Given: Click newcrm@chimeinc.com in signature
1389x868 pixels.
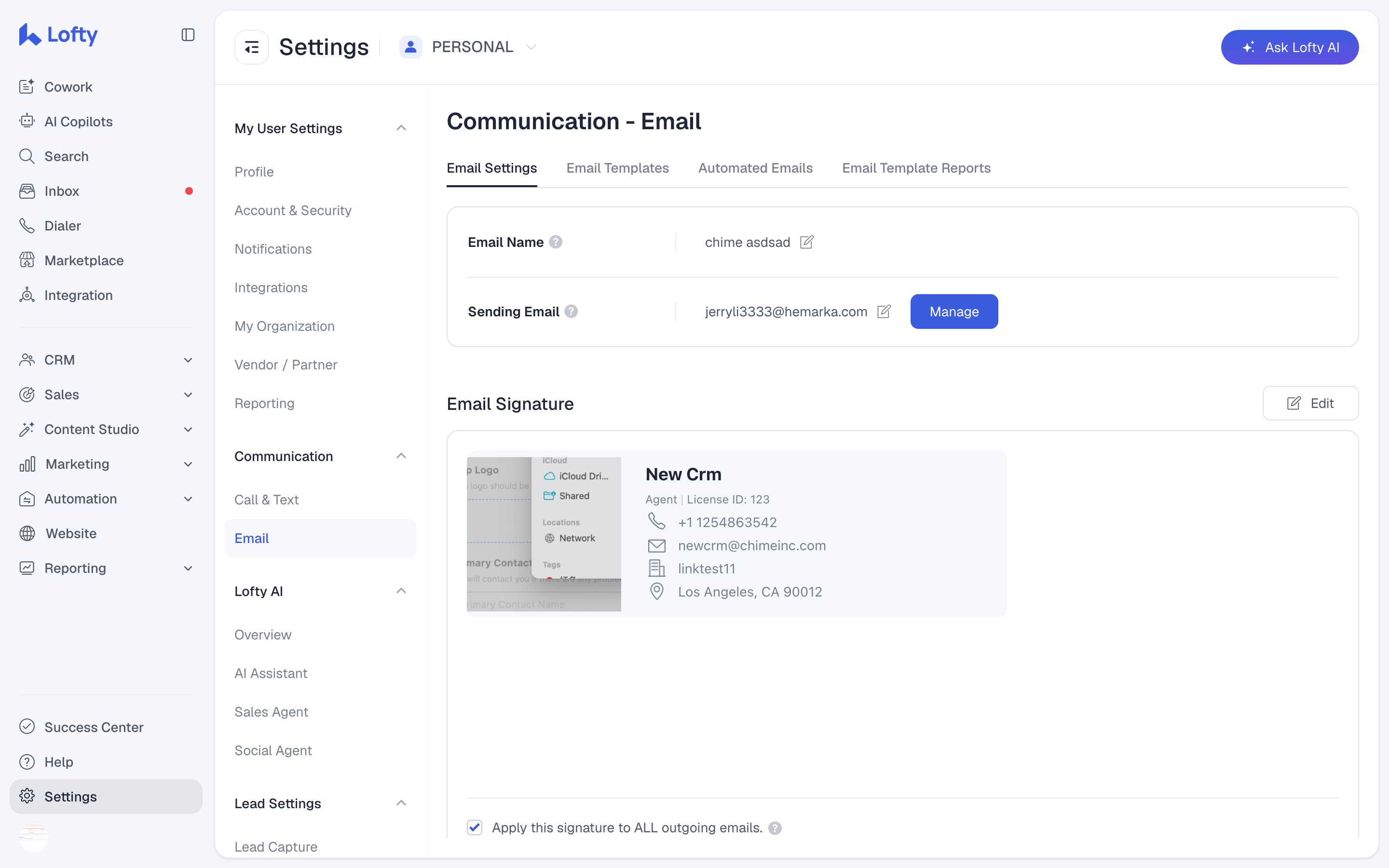Looking at the screenshot, I should (x=752, y=545).
